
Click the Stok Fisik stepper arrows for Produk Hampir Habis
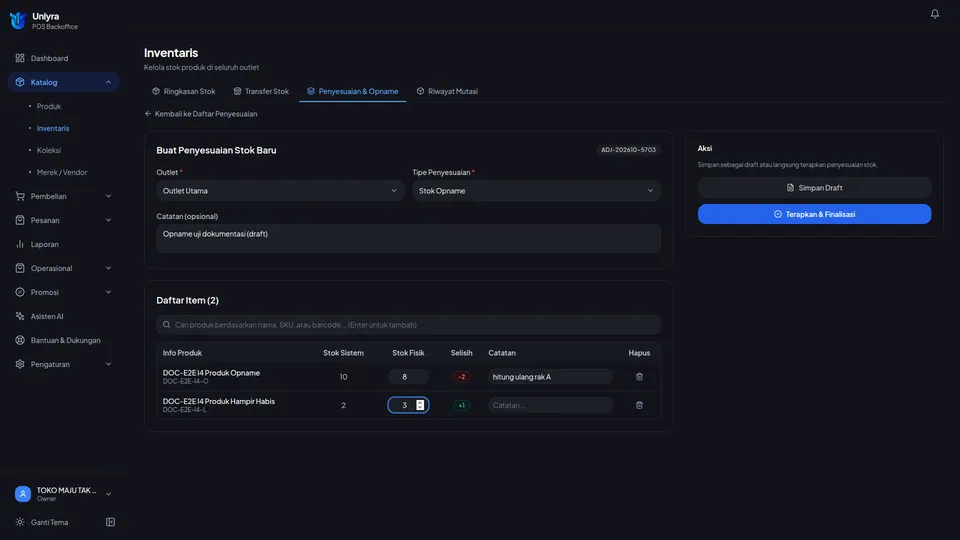tap(420, 405)
